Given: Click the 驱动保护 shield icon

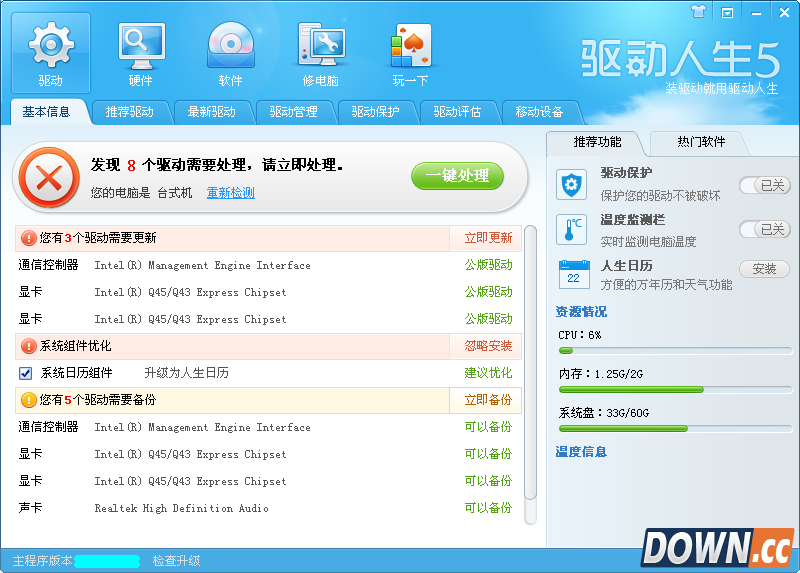Looking at the screenshot, I should pos(573,185).
